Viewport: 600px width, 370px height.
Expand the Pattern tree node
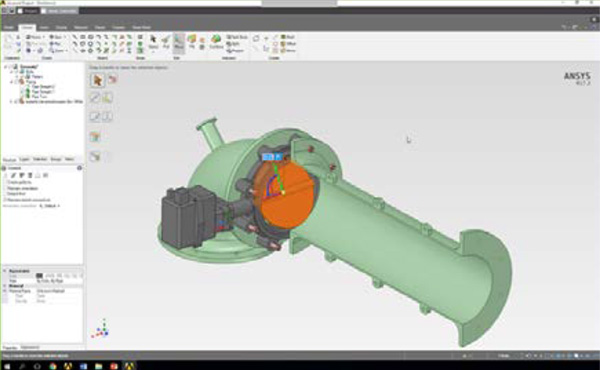pyautogui.click(x=17, y=77)
